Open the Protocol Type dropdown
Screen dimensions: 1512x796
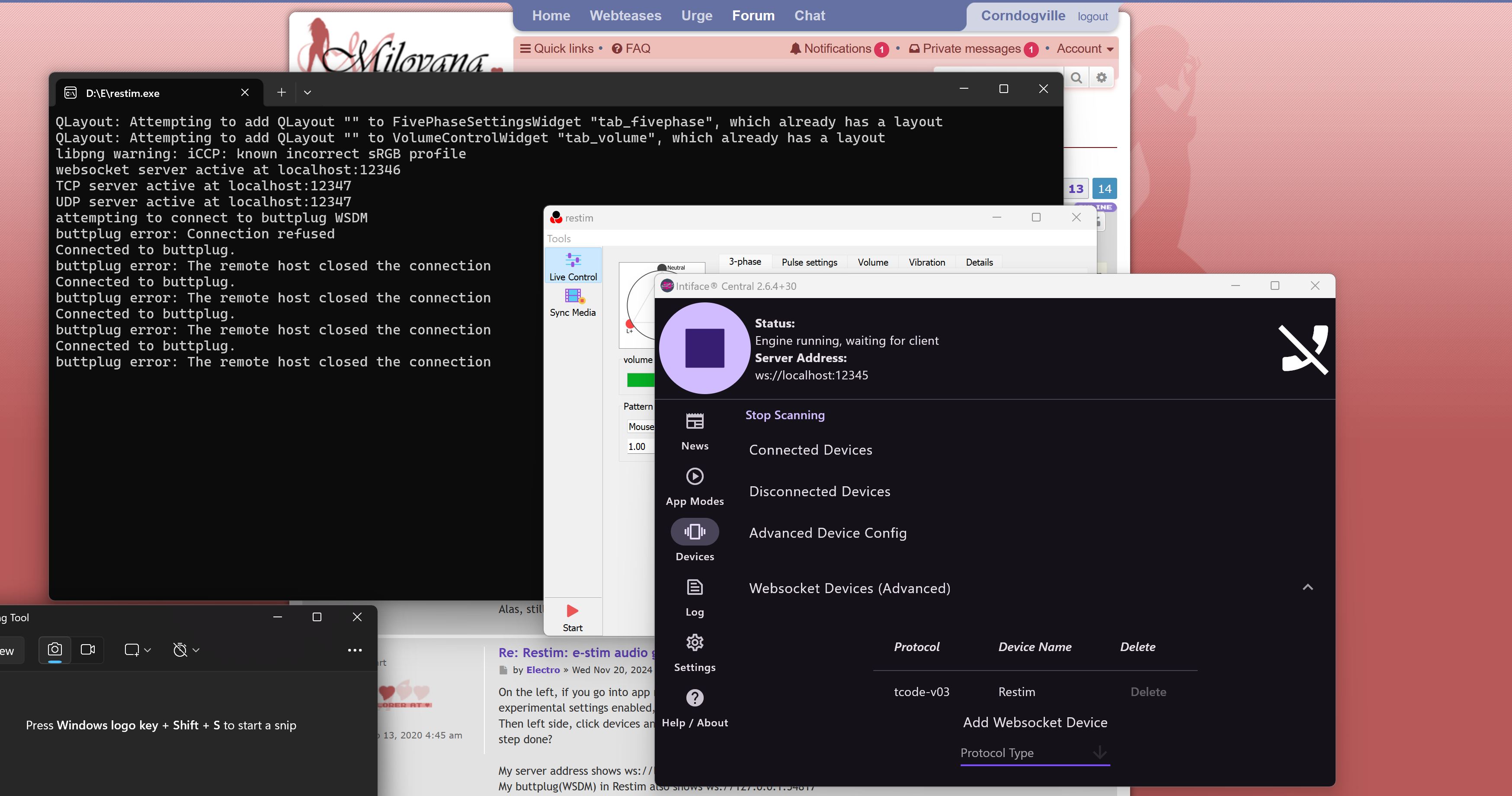1035,753
